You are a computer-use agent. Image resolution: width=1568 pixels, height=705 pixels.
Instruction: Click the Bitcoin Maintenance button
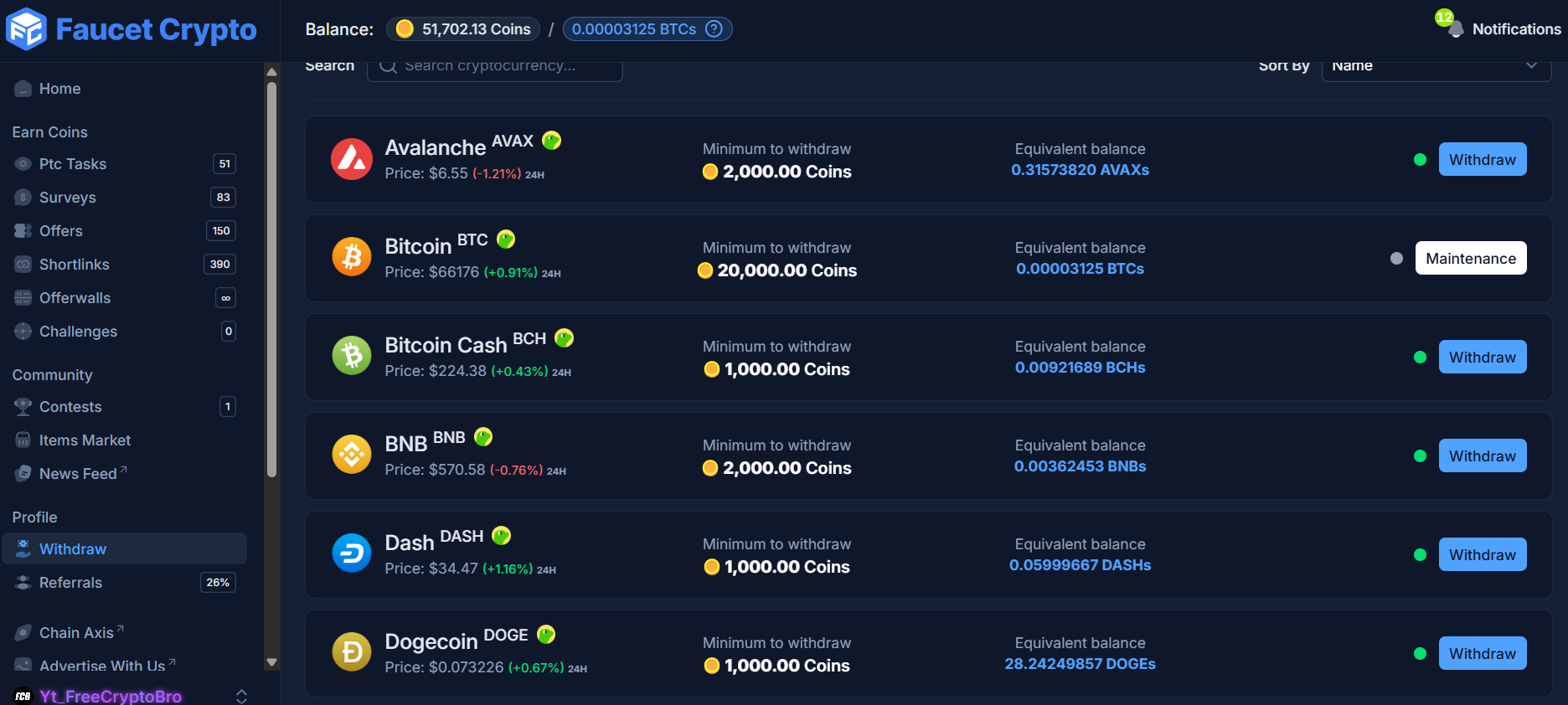1471,258
